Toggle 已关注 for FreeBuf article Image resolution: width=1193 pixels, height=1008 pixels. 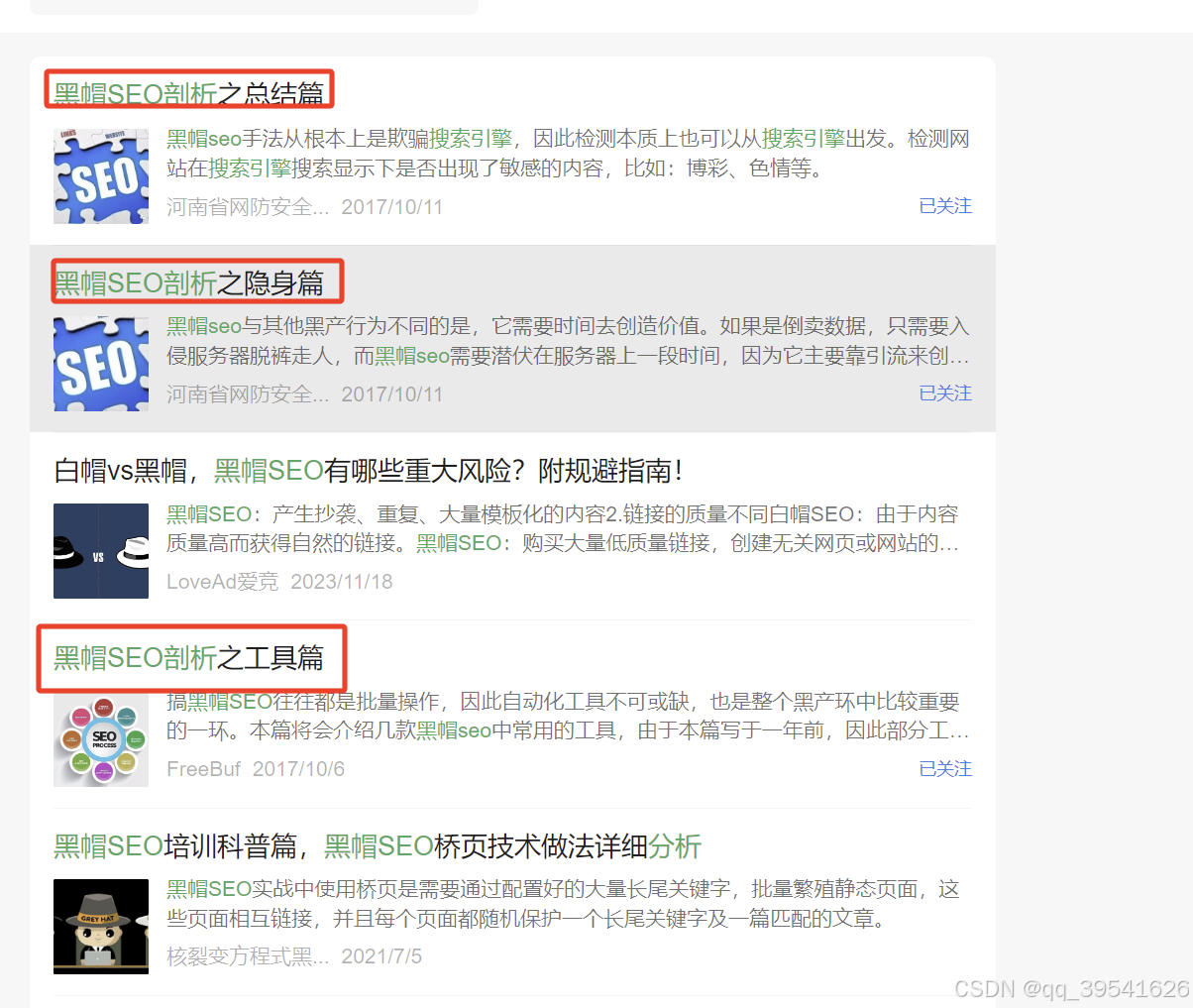point(944,769)
